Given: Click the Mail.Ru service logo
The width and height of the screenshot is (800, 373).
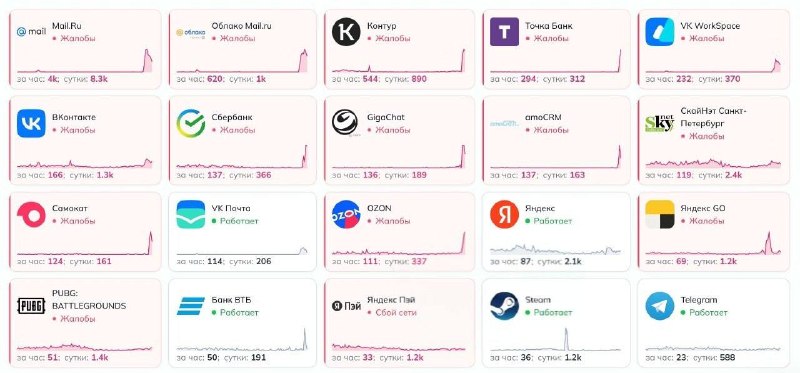Looking at the screenshot, I should [x=31, y=32].
